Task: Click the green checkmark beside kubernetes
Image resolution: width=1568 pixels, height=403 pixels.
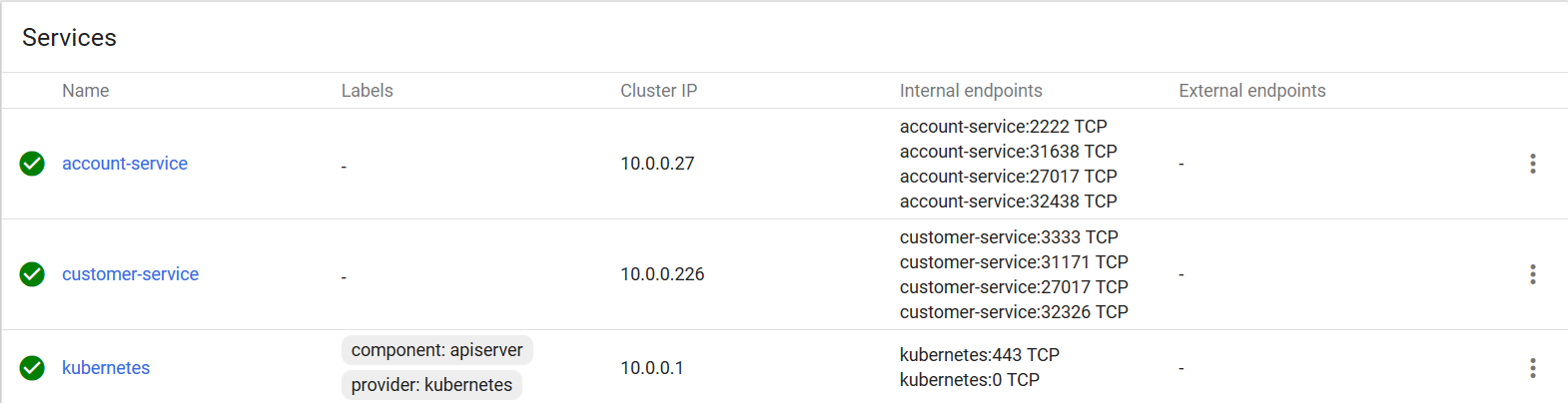Action: [x=32, y=368]
